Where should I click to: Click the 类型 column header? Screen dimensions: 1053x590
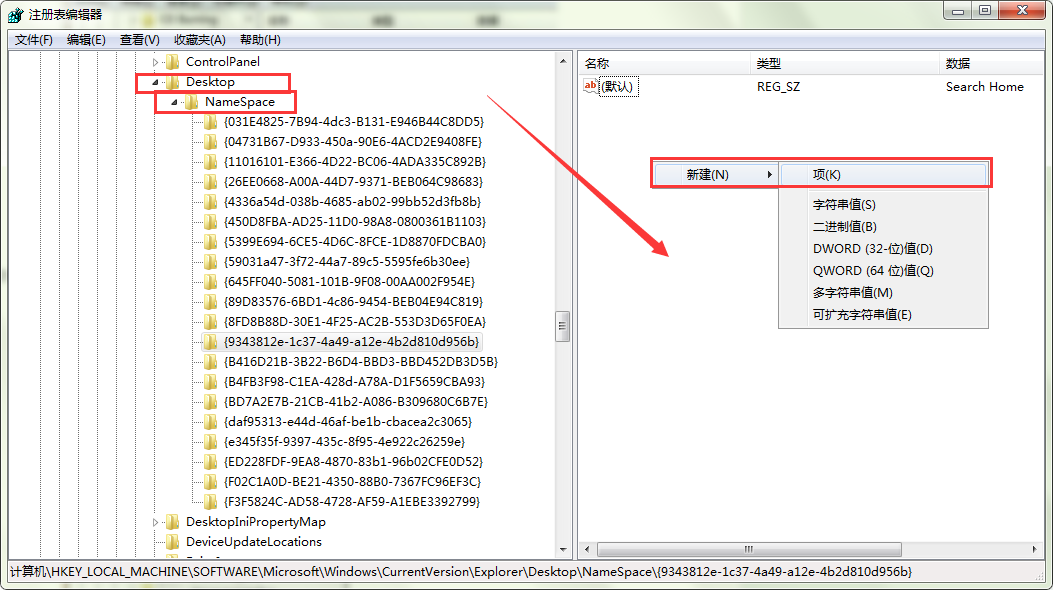768,64
